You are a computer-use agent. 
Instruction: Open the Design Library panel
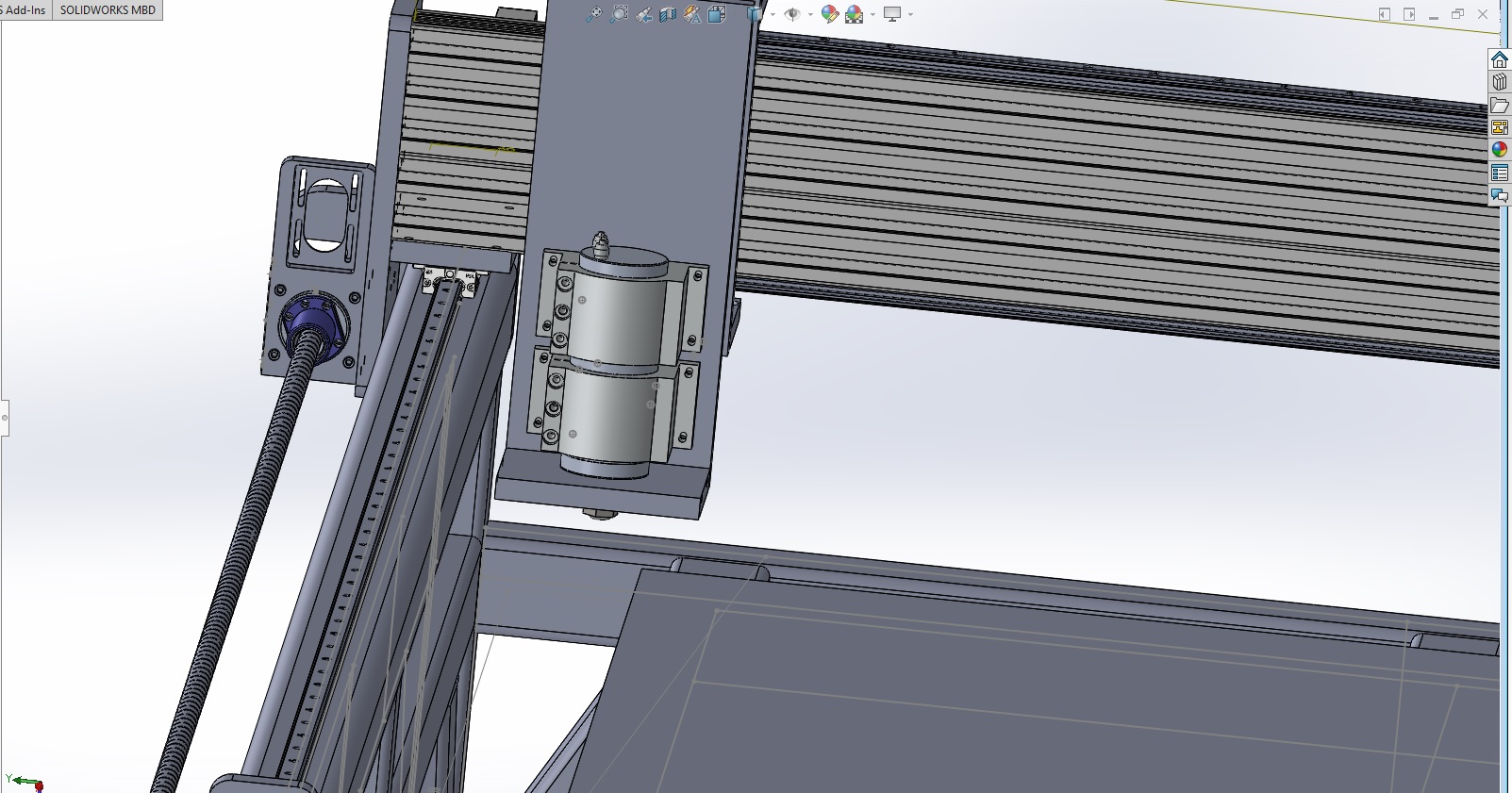coord(1499,82)
